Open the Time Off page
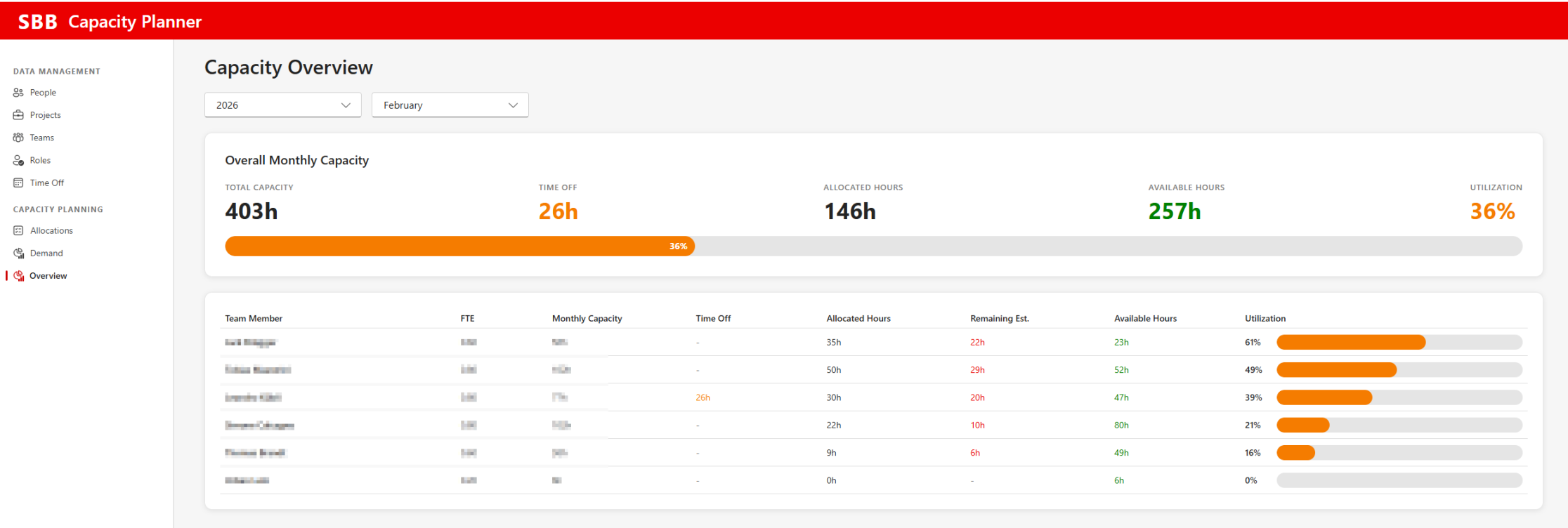This screenshot has height=528, width=1568. [46, 183]
